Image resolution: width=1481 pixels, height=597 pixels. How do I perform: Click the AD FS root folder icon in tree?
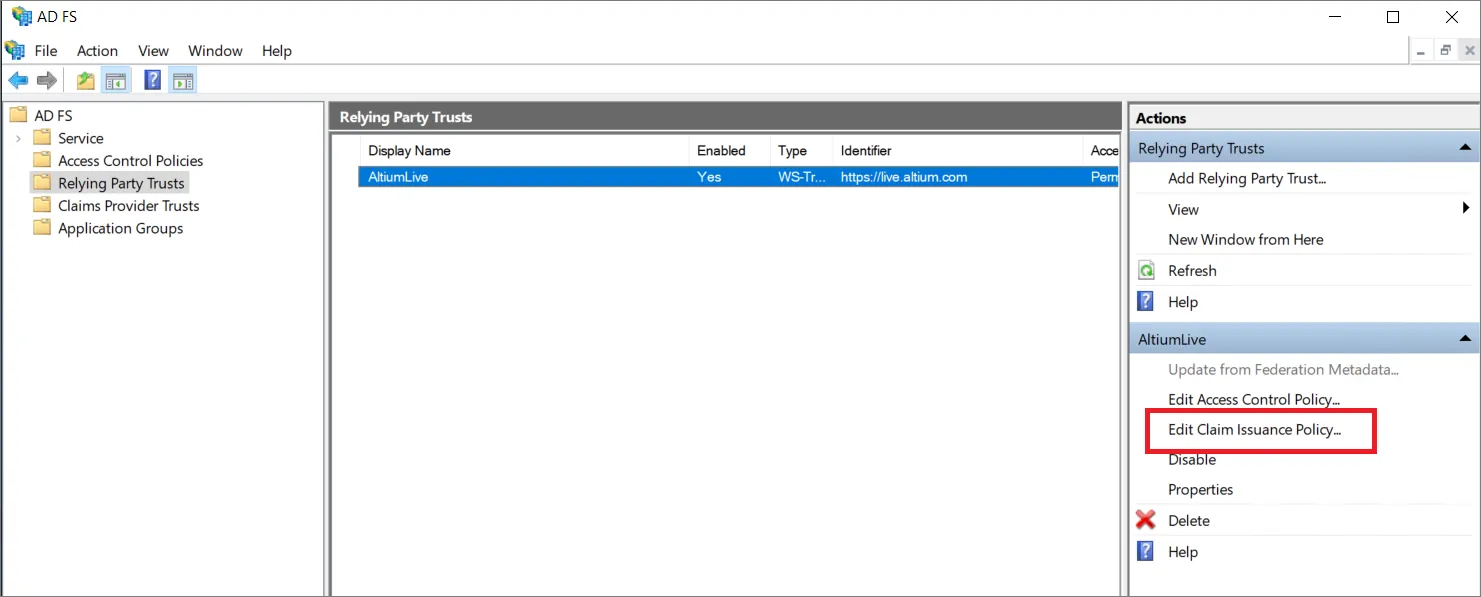(18, 115)
